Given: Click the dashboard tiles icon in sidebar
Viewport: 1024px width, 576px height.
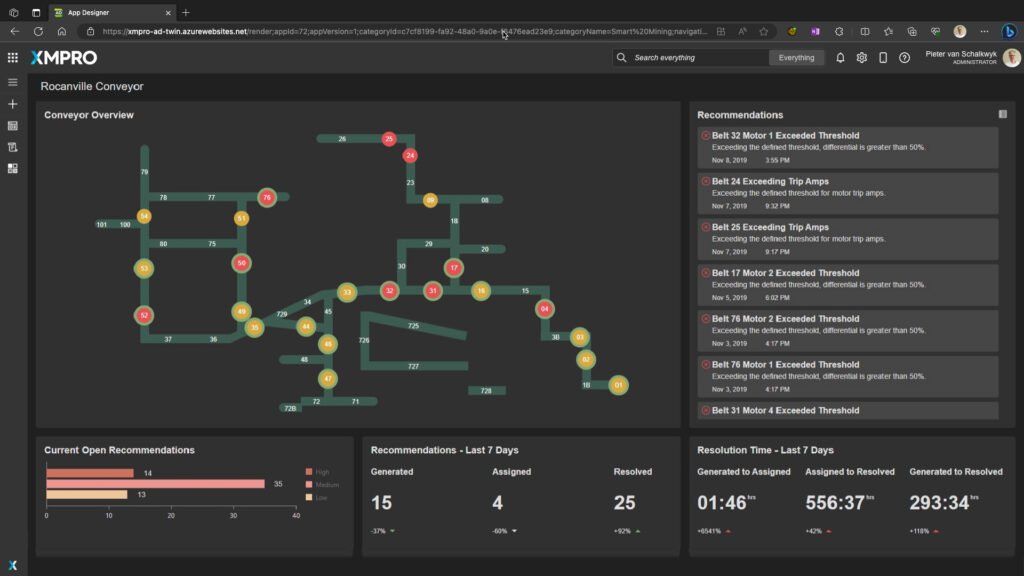Looking at the screenshot, I should 13,168.
